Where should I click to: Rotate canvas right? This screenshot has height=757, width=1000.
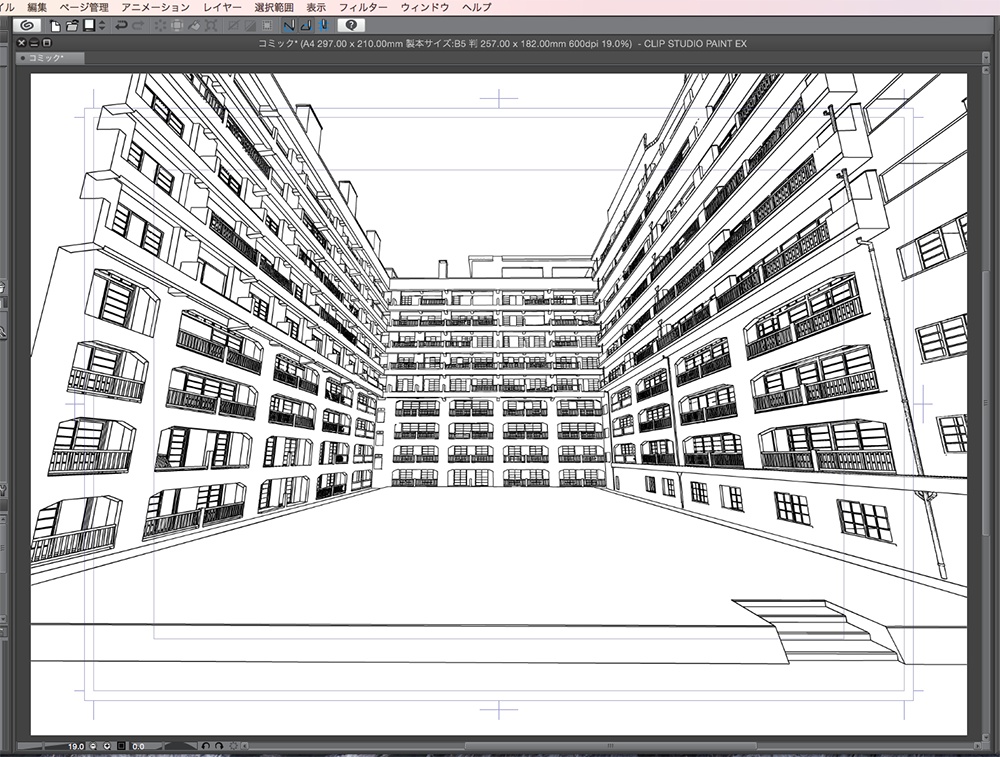click(219, 746)
